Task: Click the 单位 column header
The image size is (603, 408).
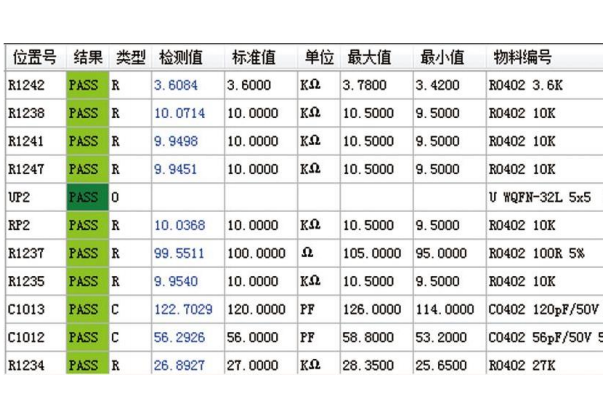Action: [318, 57]
